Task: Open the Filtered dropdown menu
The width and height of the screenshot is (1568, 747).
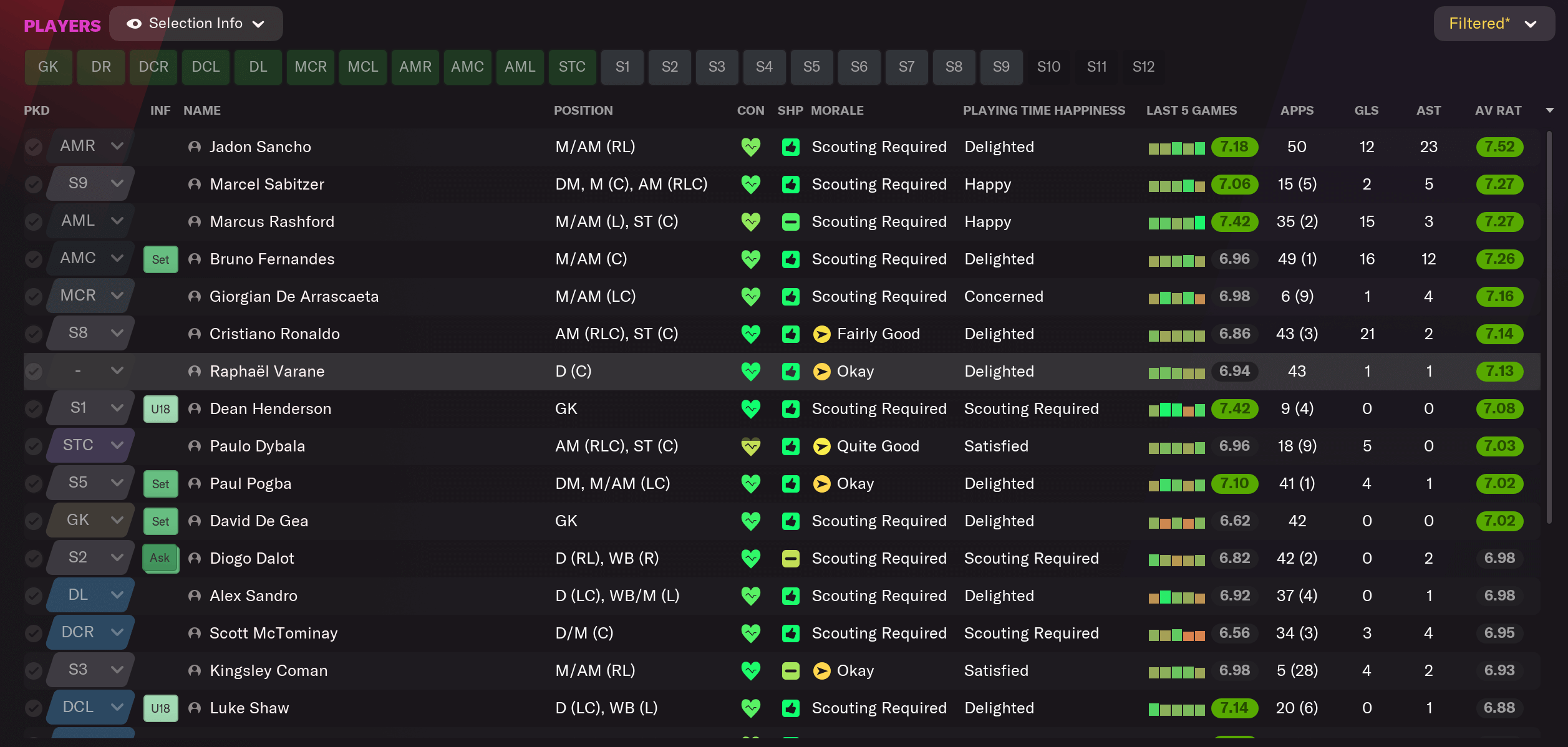Action: click(x=1493, y=23)
